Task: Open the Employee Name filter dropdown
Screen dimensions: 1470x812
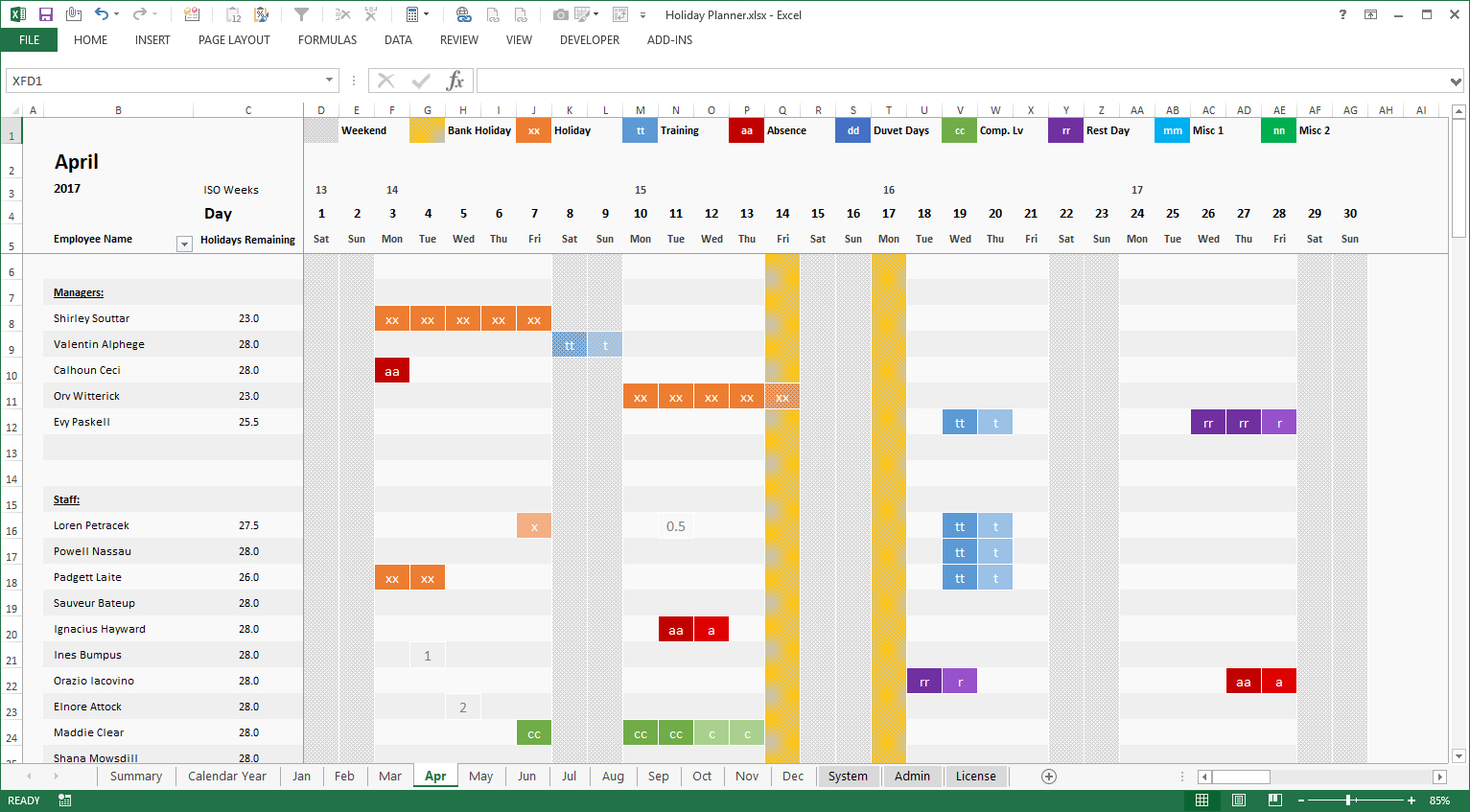Action: 183,244
